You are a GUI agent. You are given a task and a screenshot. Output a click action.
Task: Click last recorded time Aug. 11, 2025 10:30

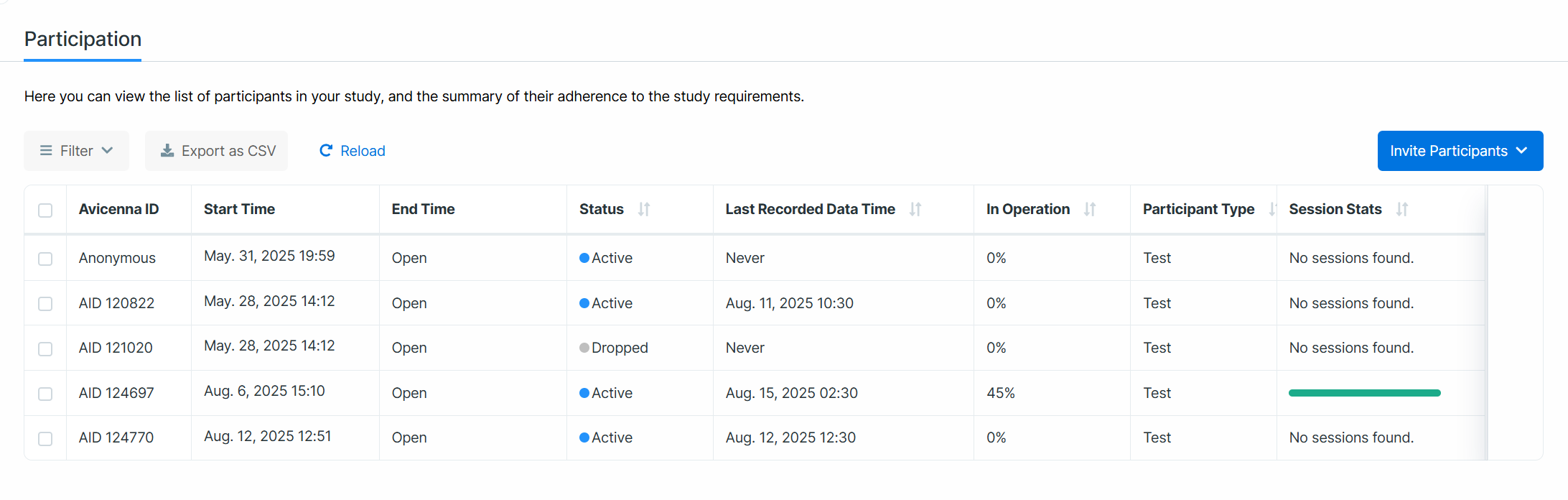tap(790, 303)
